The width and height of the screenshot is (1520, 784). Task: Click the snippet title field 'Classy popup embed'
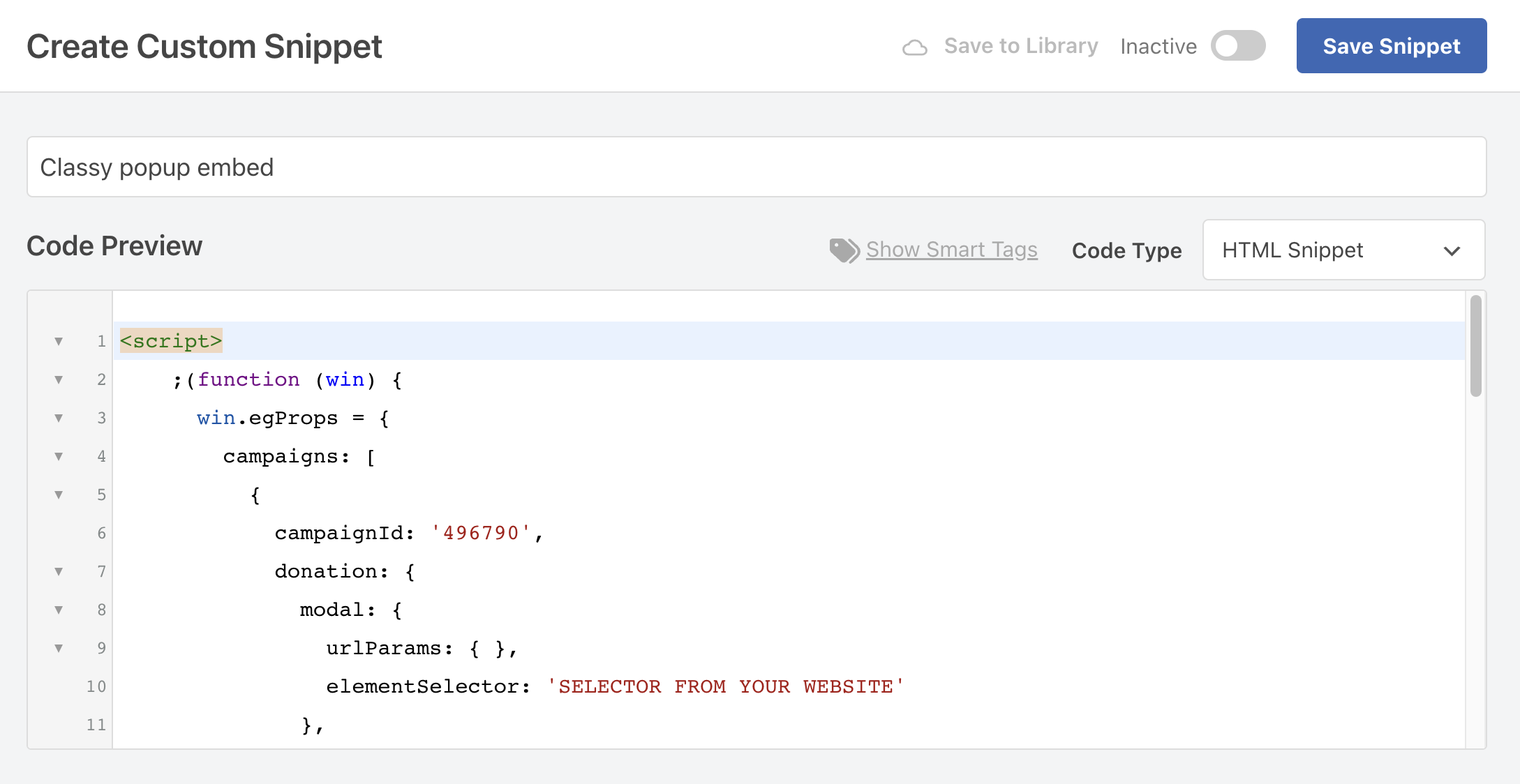(757, 167)
